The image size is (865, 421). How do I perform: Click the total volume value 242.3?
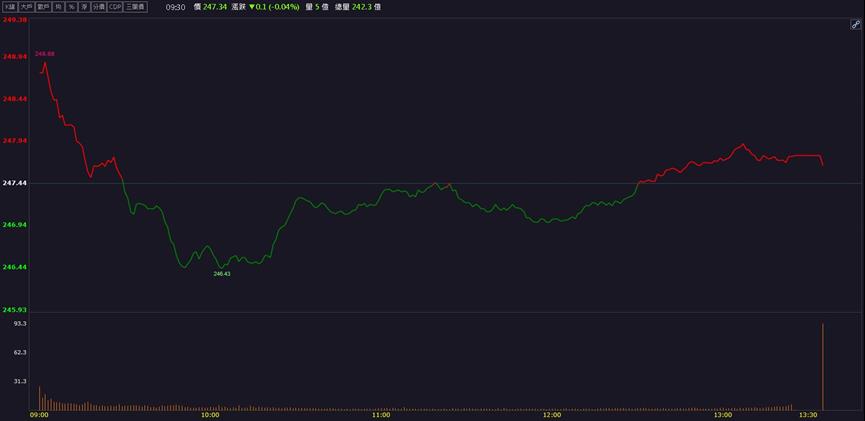click(362, 7)
